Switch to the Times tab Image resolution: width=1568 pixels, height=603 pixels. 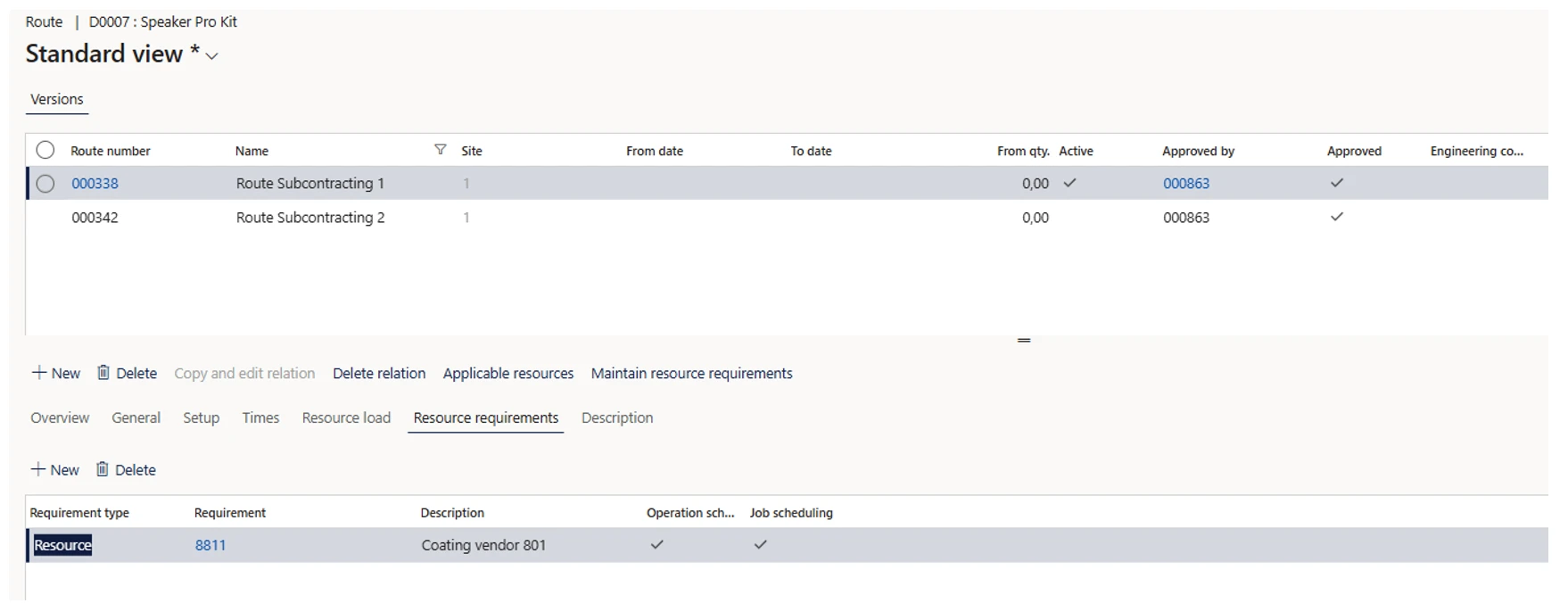point(260,417)
